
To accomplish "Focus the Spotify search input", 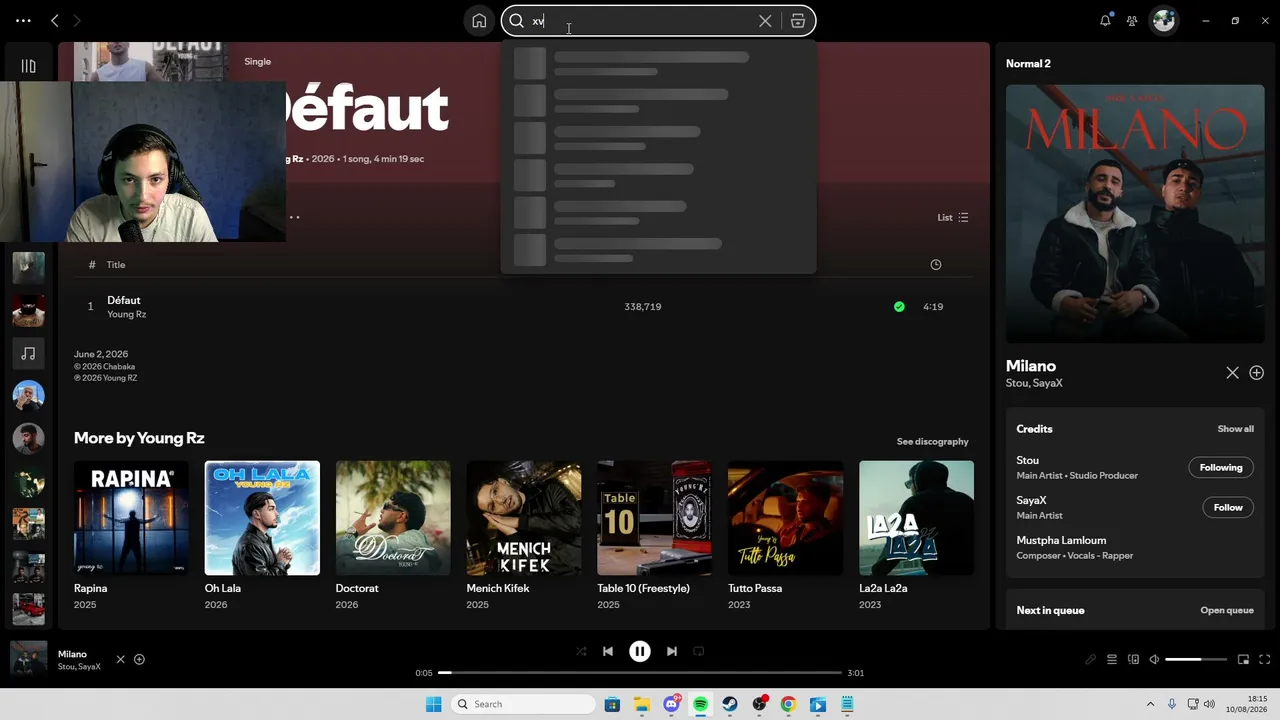I will (640, 21).
